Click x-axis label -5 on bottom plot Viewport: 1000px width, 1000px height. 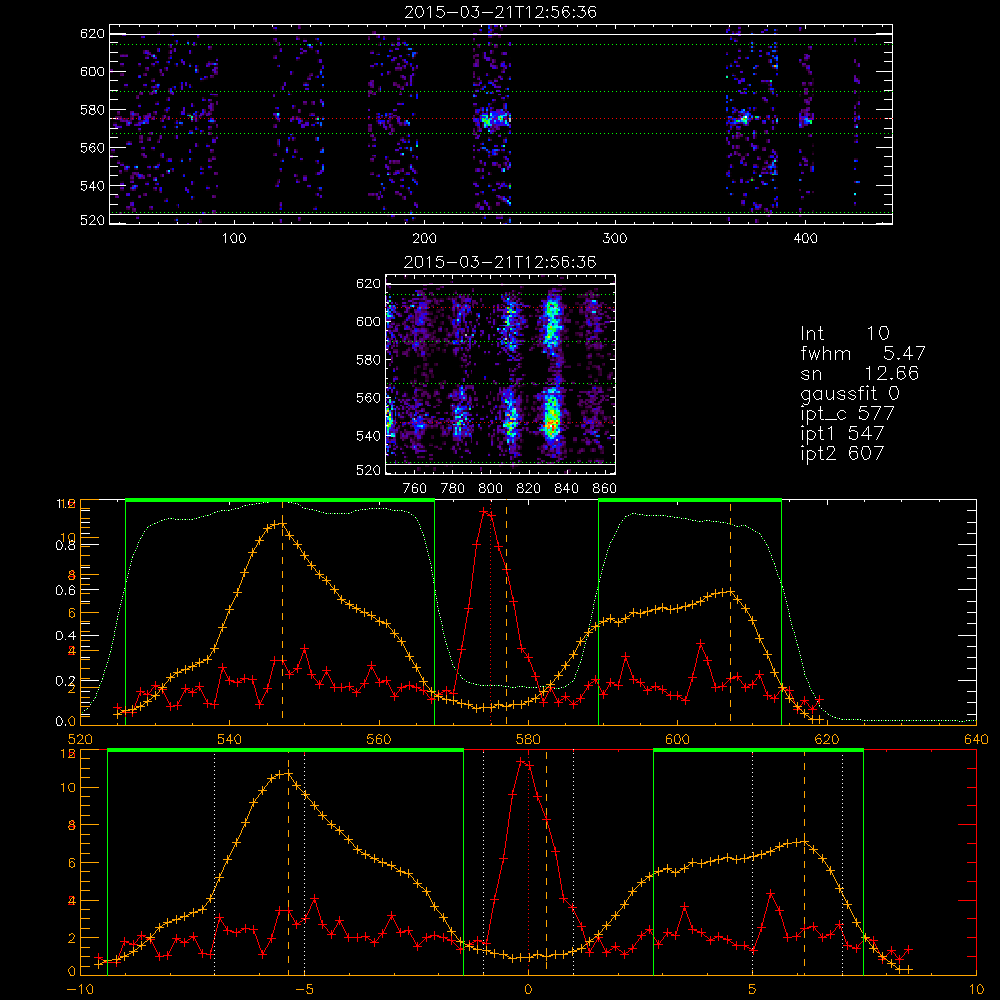pos(304,990)
